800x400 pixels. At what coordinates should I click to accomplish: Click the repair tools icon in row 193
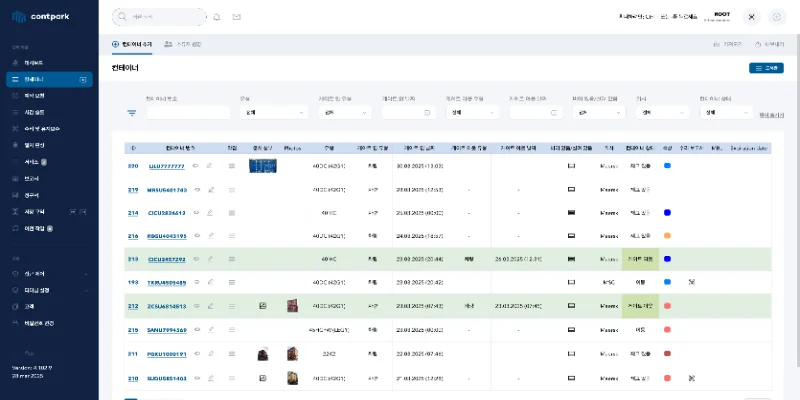click(692, 283)
